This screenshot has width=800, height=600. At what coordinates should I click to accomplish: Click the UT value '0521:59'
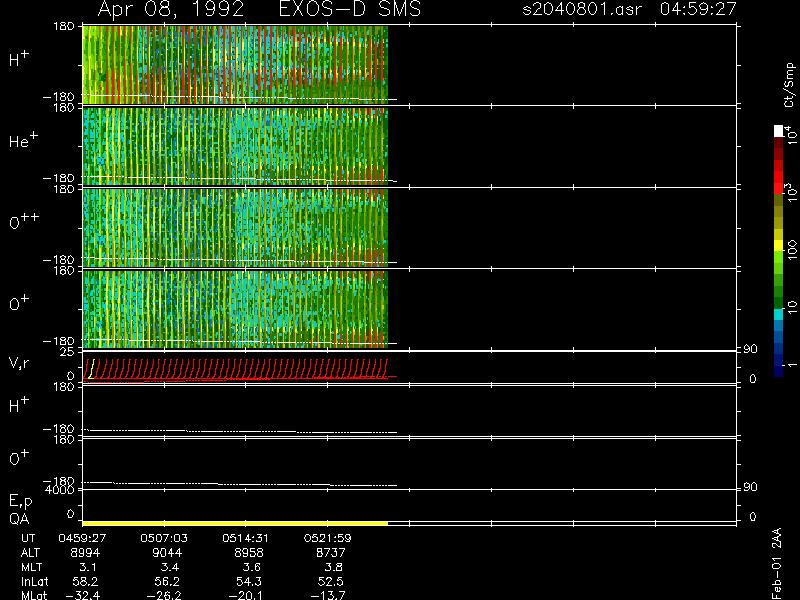coord(328,538)
